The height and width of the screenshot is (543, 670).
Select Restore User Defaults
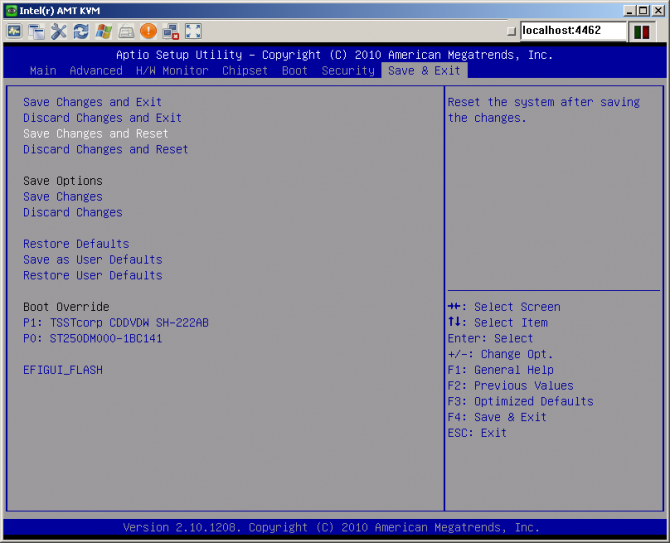[x=93, y=276]
